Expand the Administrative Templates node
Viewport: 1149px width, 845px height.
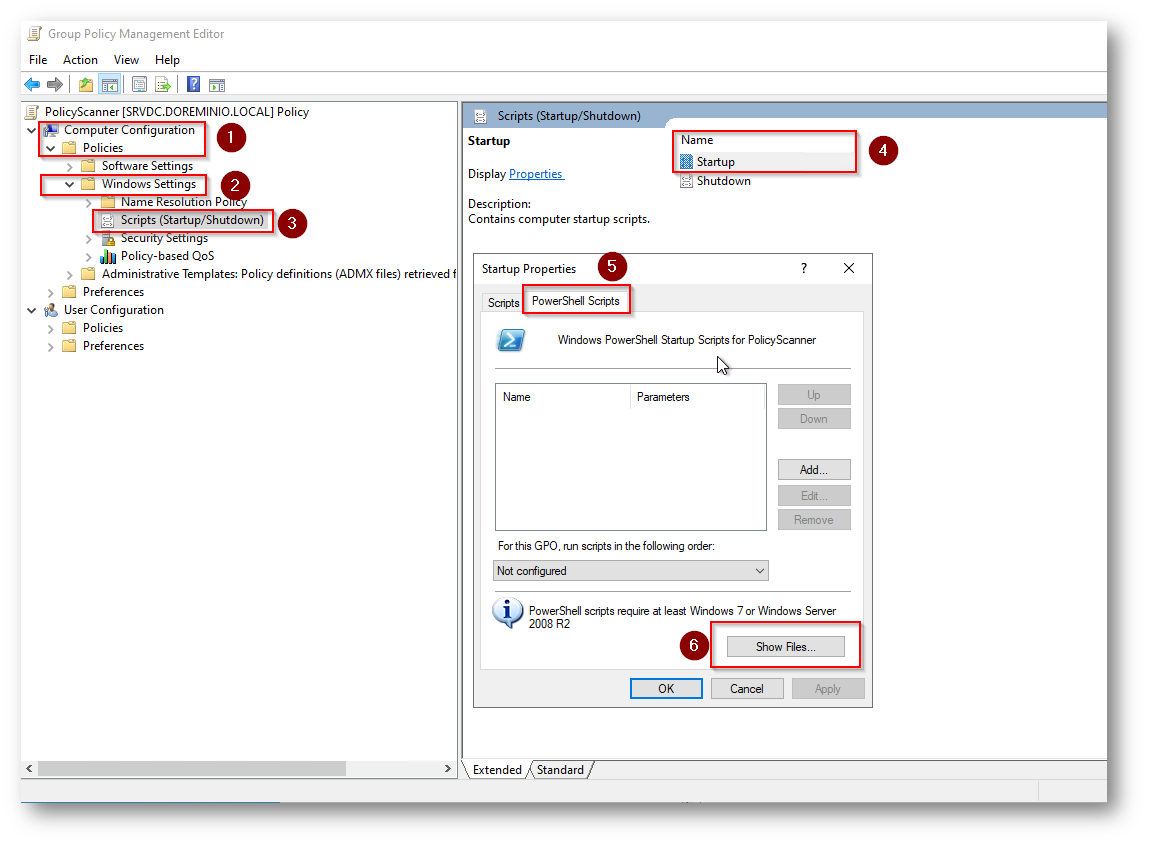(70, 274)
